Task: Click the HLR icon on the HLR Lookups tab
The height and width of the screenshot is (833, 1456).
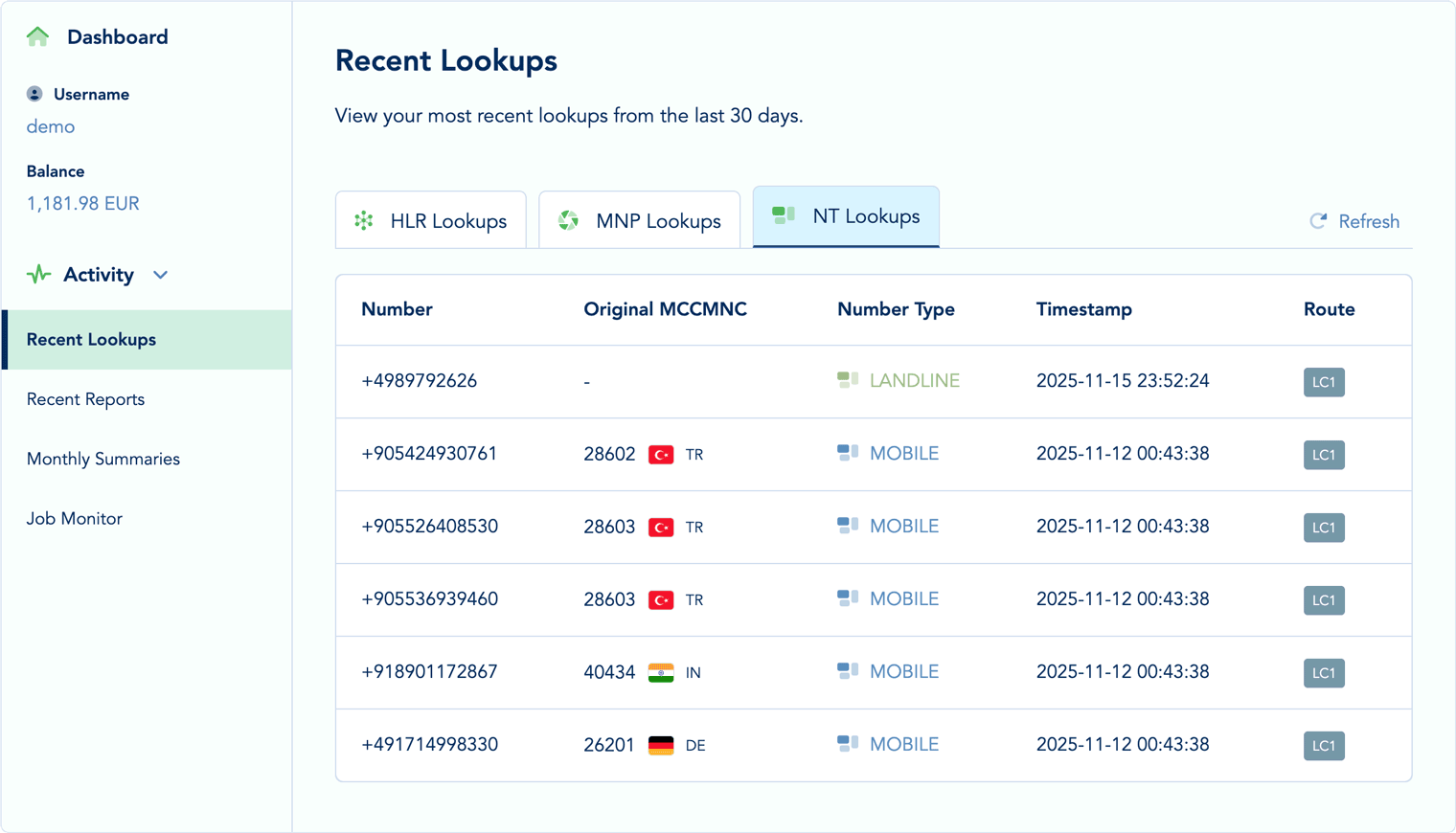Action: click(x=363, y=220)
